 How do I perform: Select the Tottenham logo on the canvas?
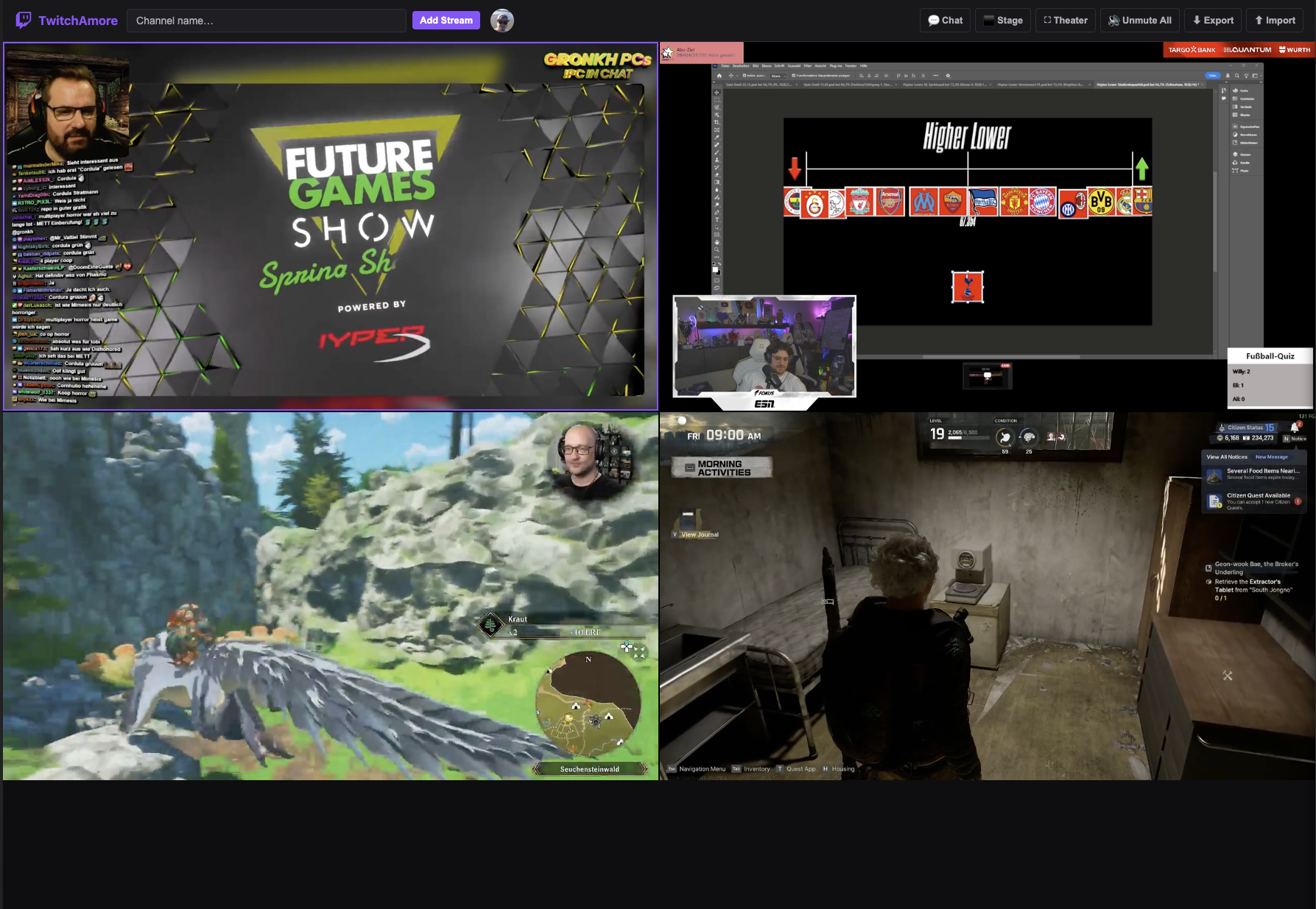coord(967,287)
